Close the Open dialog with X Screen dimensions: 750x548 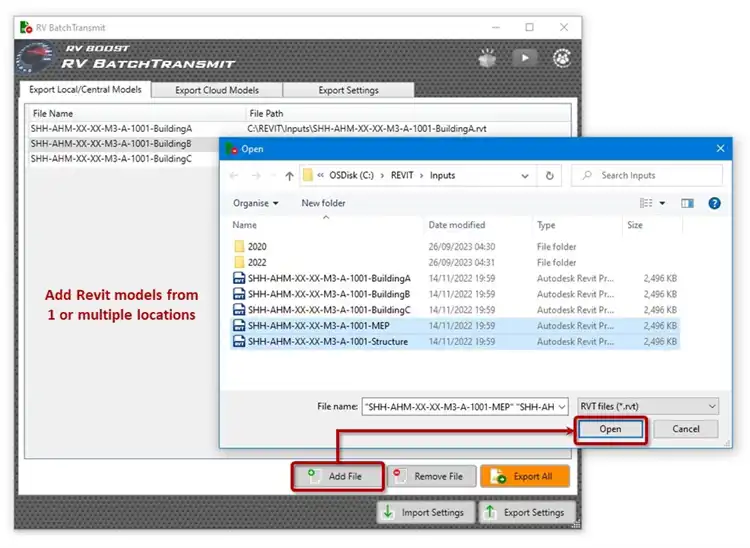tap(720, 149)
